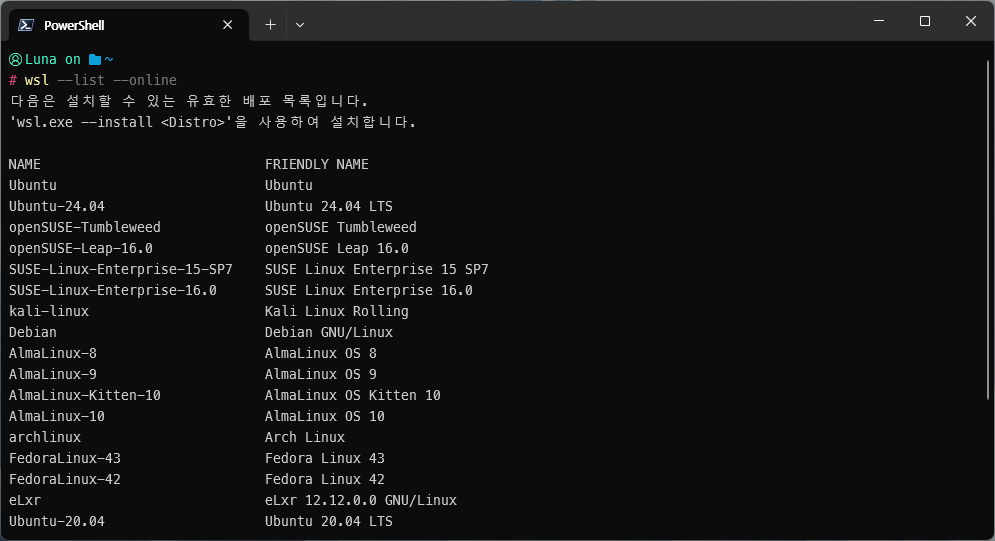Screen dimensions: 995x541
Task: Close the PowerShell tab
Action: pos(228,25)
